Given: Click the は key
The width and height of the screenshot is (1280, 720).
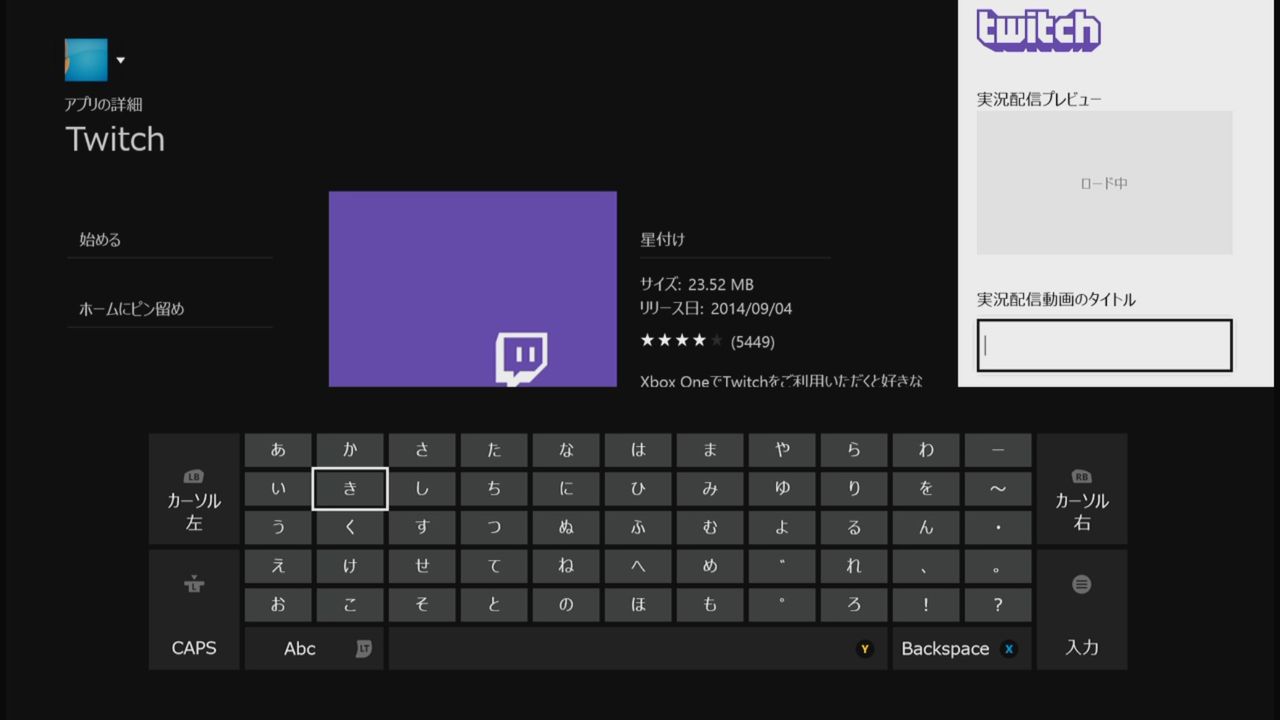Looking at the screenshot, I should click(x=638, y=450).
